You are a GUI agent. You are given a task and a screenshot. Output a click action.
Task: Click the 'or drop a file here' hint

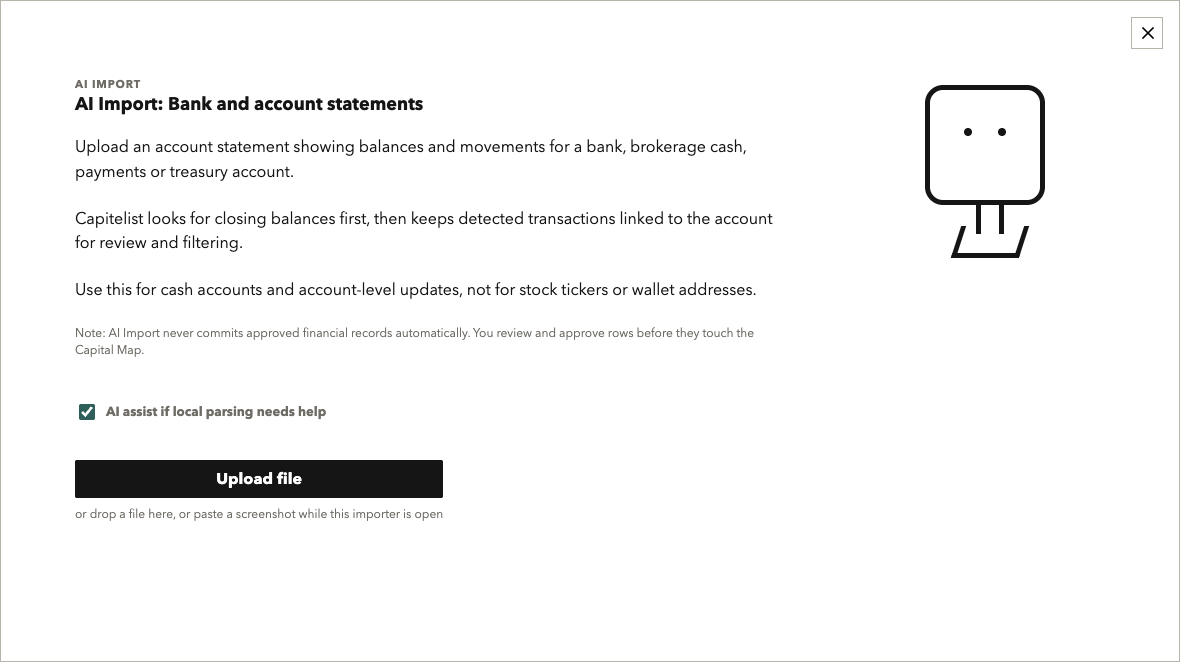tap(259, 514)
